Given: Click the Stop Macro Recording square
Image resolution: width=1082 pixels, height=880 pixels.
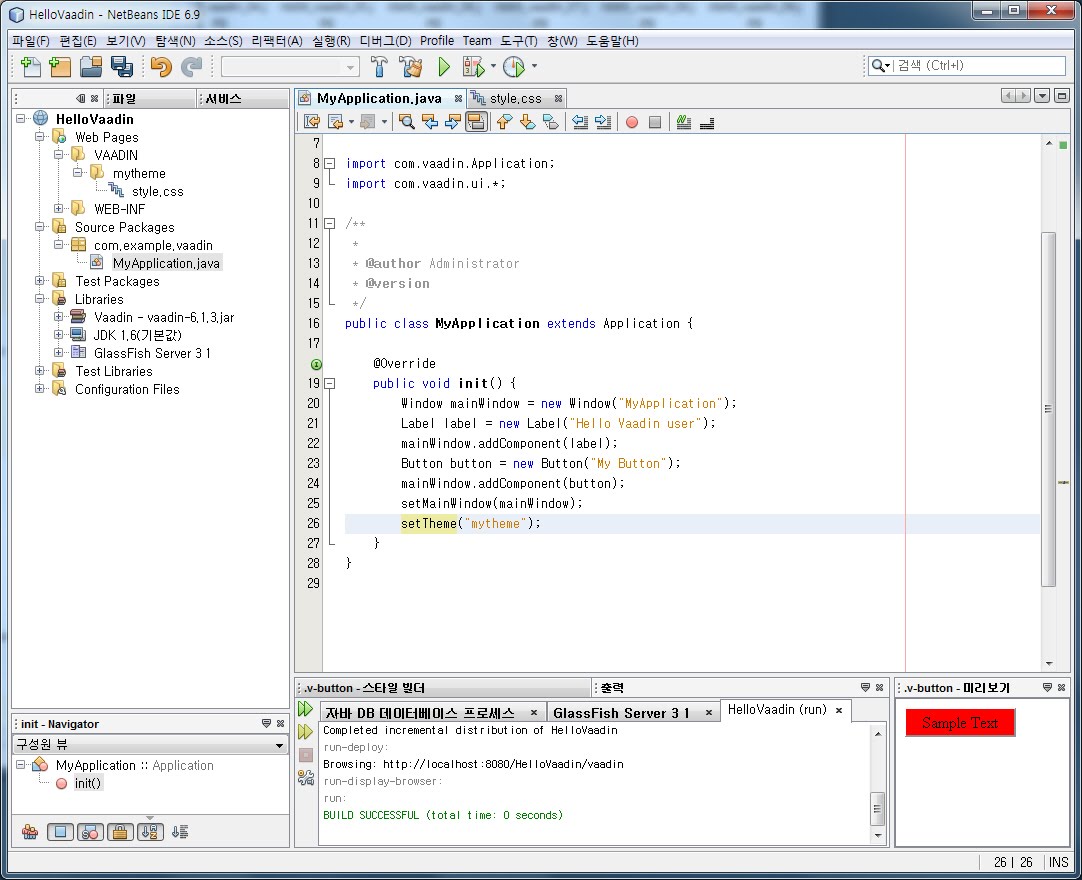Looking at the screenshot, I should tap(655, 122).
